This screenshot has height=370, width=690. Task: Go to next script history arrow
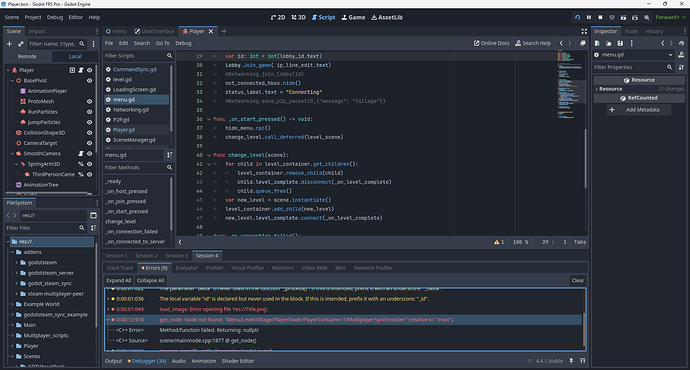[x=570, y=43]
